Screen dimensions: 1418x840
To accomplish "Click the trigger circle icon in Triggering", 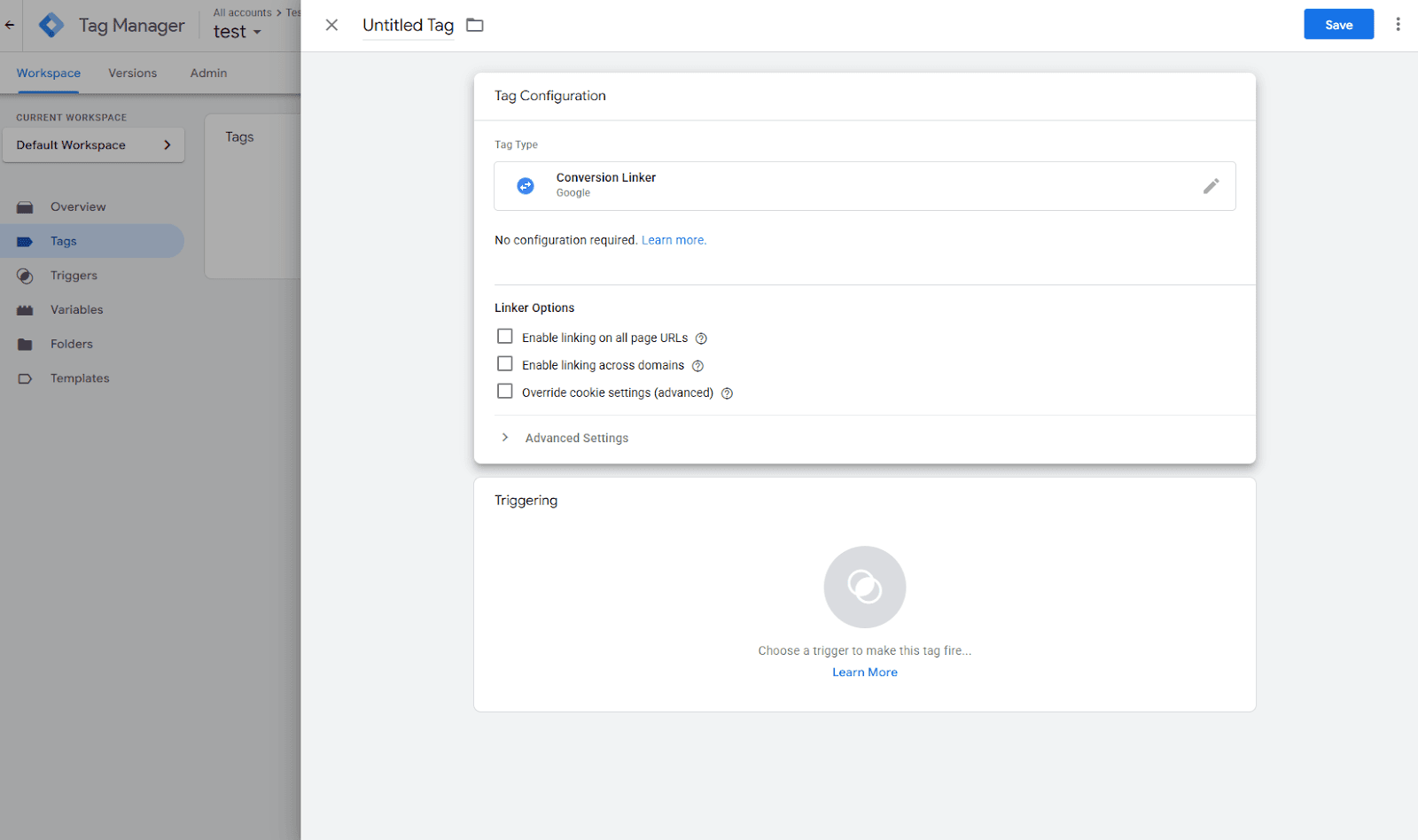I will pos(864,587).
